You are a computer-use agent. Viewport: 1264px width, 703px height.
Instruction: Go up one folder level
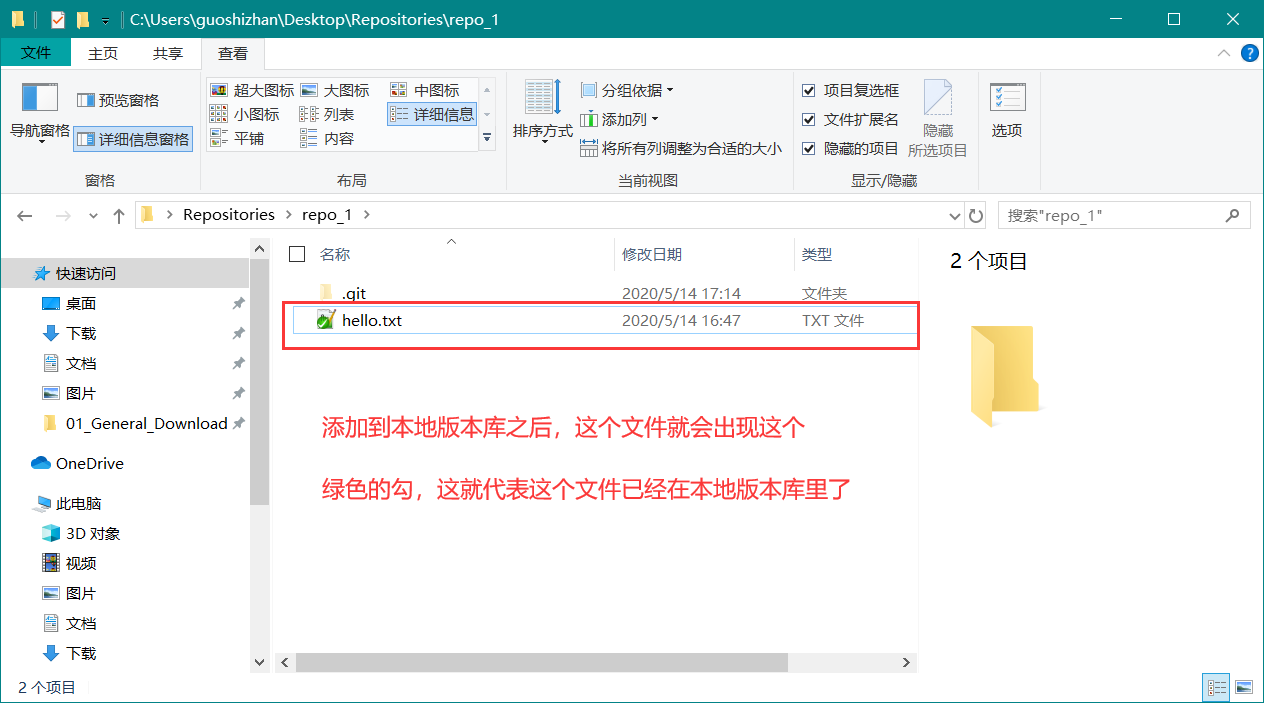[119, 215]
